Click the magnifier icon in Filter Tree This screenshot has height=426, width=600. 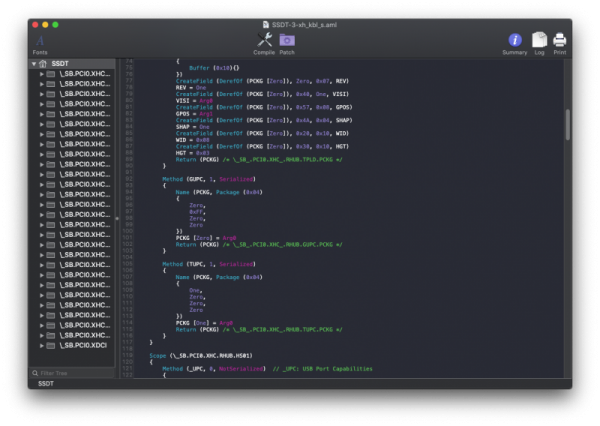35,373
